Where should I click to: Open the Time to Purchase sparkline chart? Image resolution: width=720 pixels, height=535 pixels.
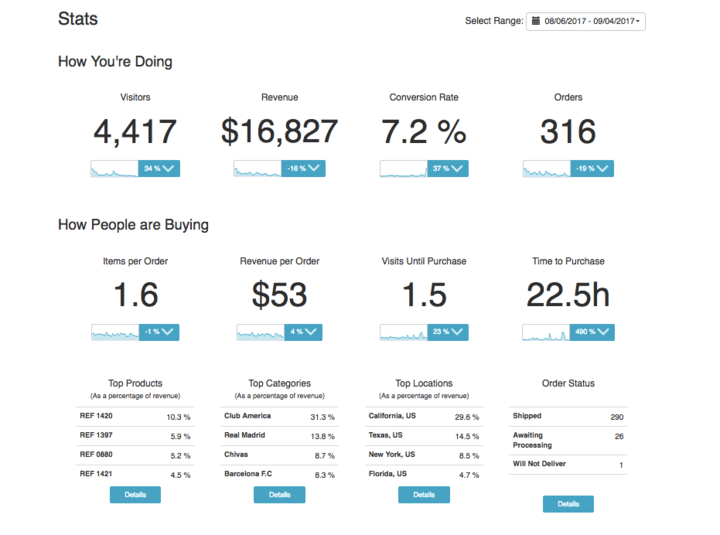pos(546,332)
